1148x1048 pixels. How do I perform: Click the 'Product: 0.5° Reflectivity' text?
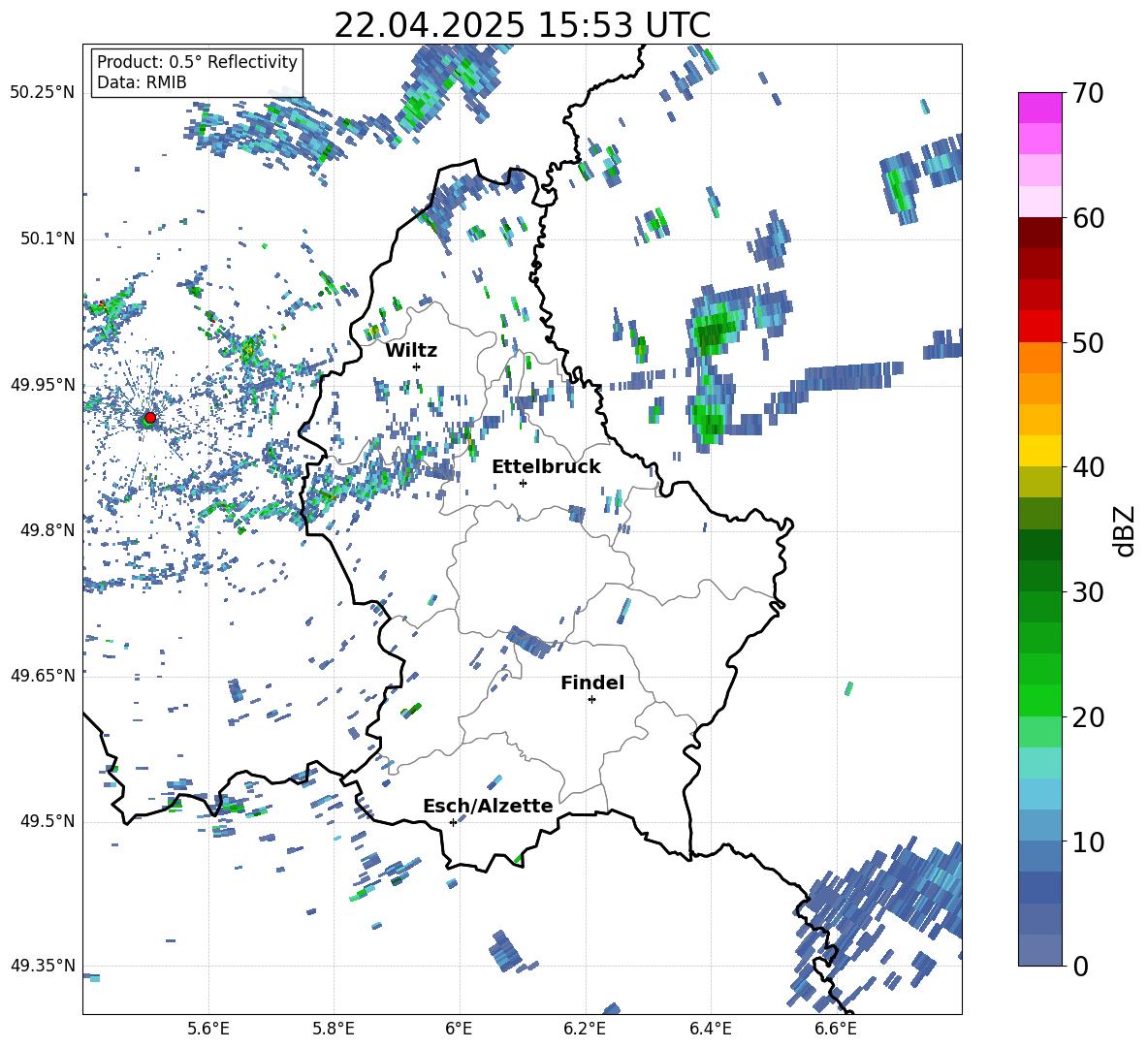coord(197,61)
